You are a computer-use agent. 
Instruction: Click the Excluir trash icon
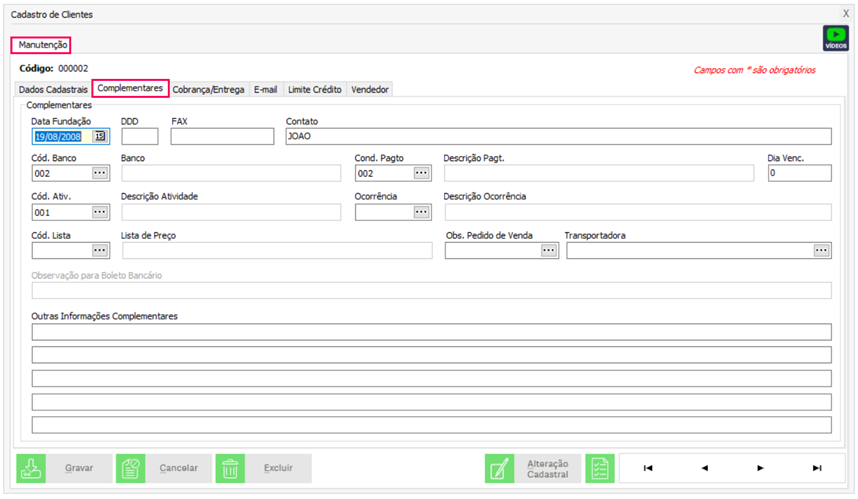click(230, 468)
